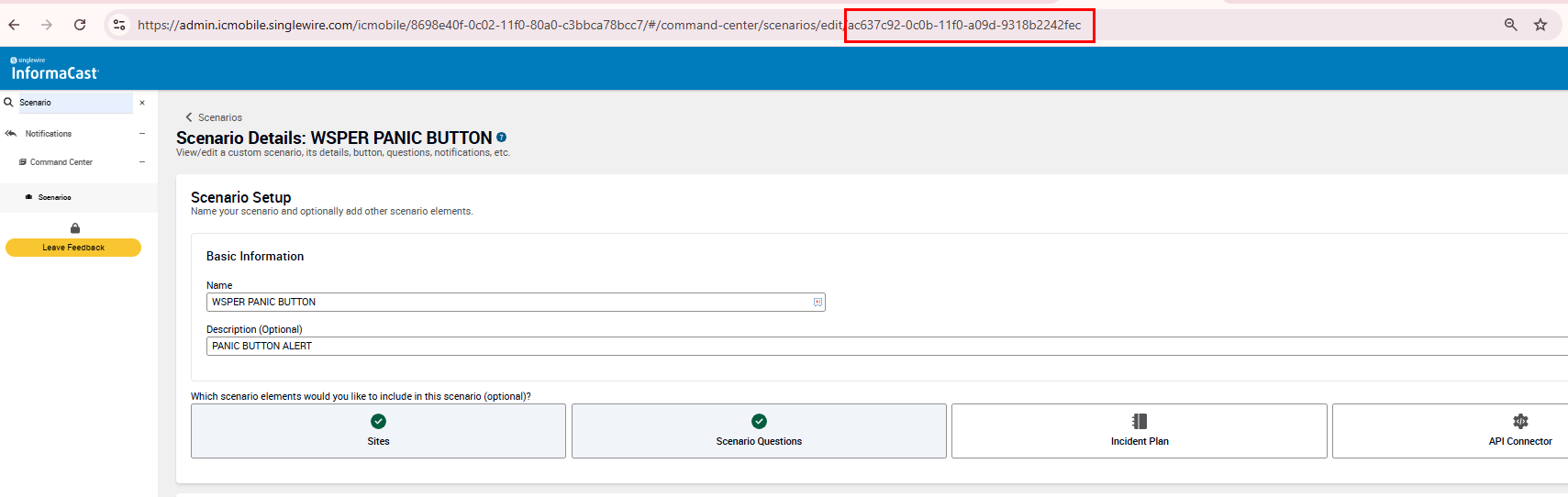Toggle the Scenario Questions element
This screenshot has height=497, width=1568.
coord(759,431)
